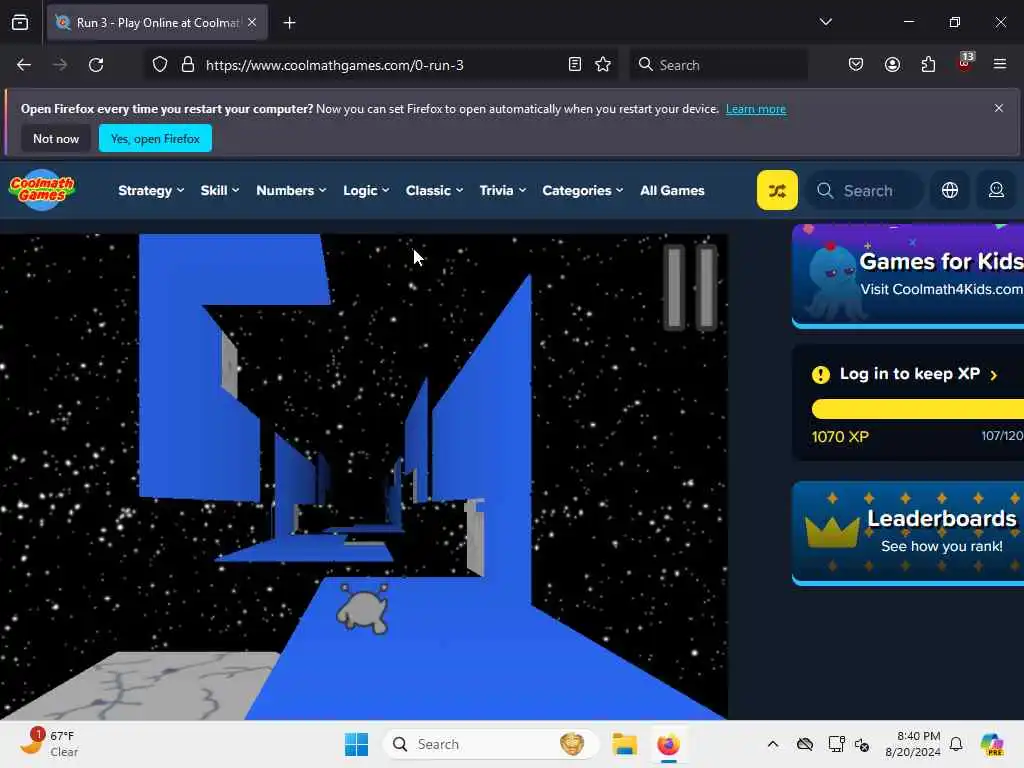Image resolution: width=1024 pixels, height=768 pixels.
Task: Open the Firefox View icon
Action: (20, 23)
